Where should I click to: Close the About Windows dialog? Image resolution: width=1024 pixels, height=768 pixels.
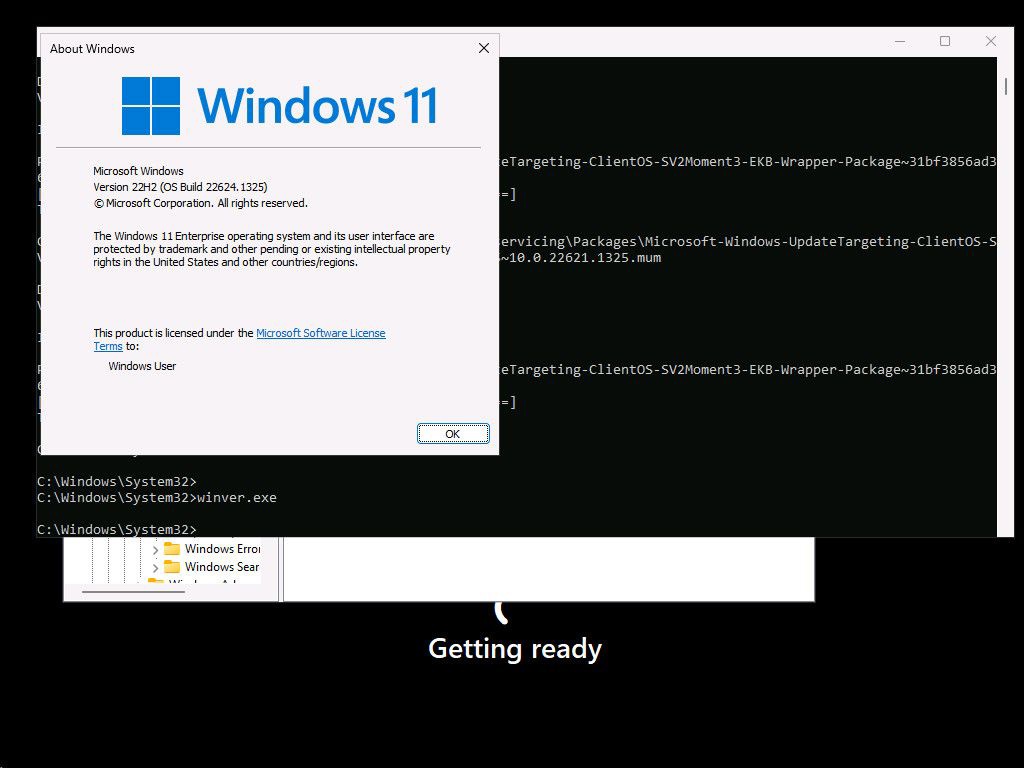(x=484, y=48)
